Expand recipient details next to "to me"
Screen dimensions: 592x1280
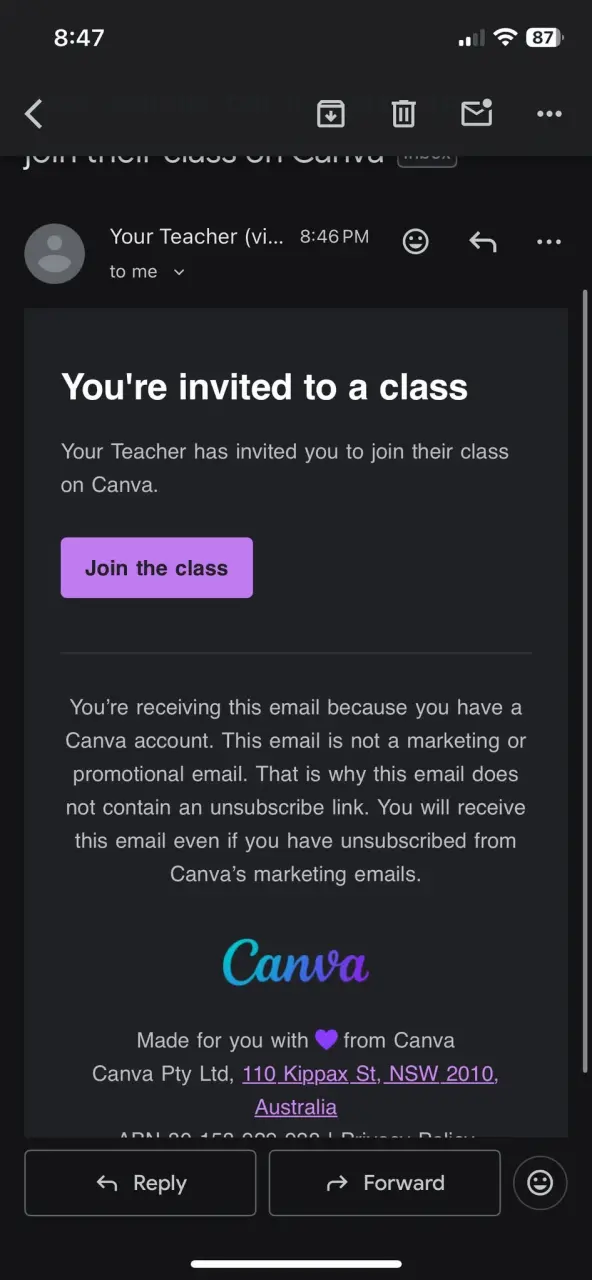pos(179,272)
